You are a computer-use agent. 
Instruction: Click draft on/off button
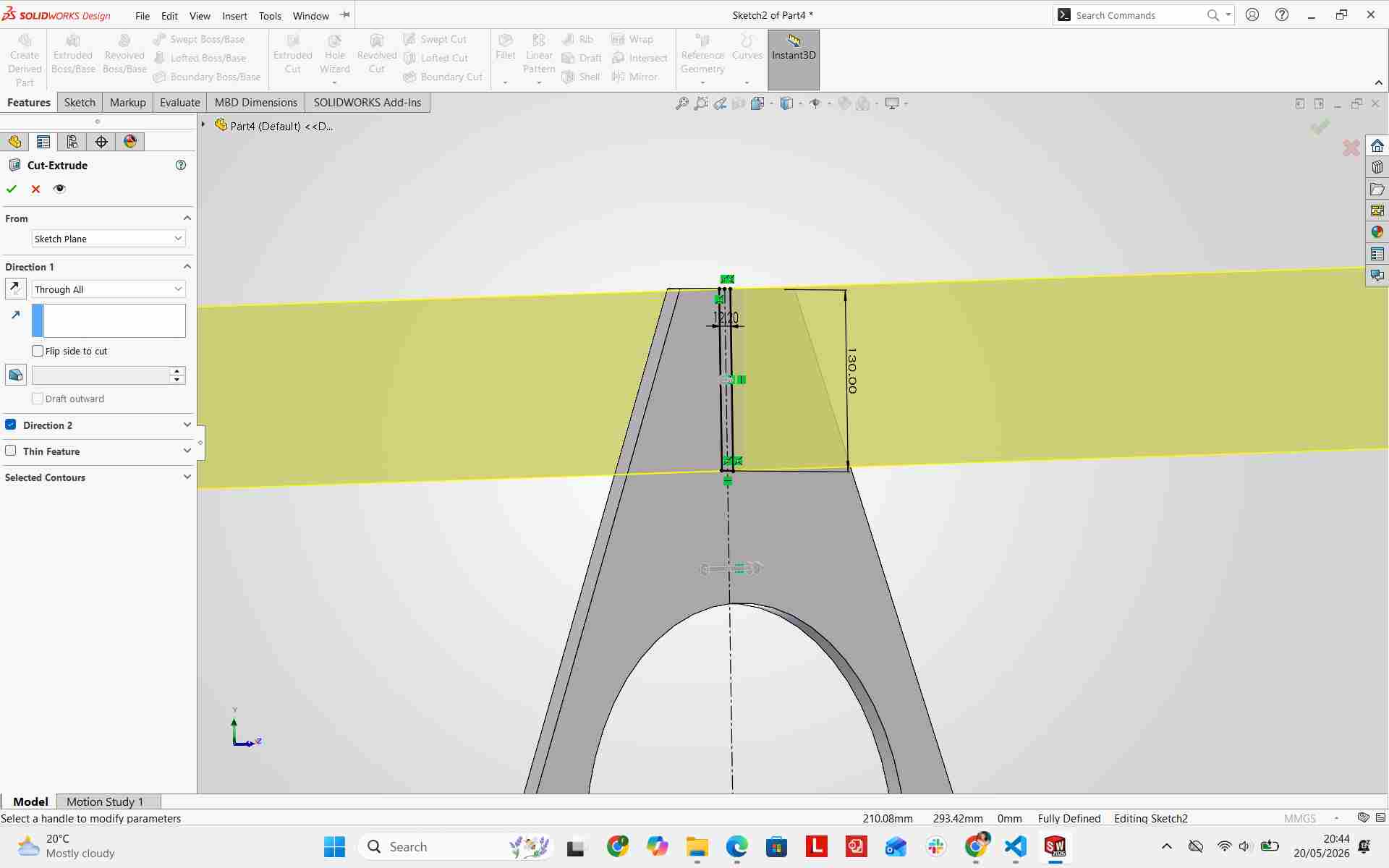pos(15,375)
